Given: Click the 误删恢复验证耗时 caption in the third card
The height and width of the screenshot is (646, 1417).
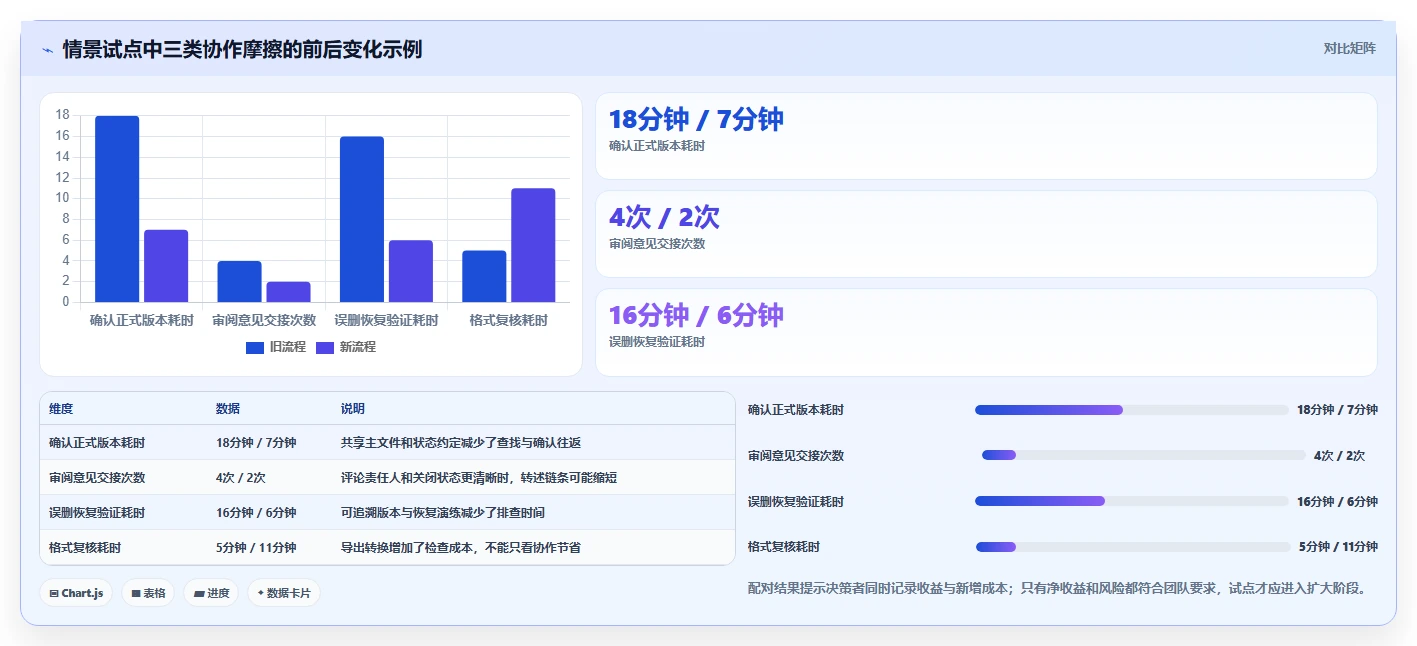Looking at the screenshot, I should 657,342.
